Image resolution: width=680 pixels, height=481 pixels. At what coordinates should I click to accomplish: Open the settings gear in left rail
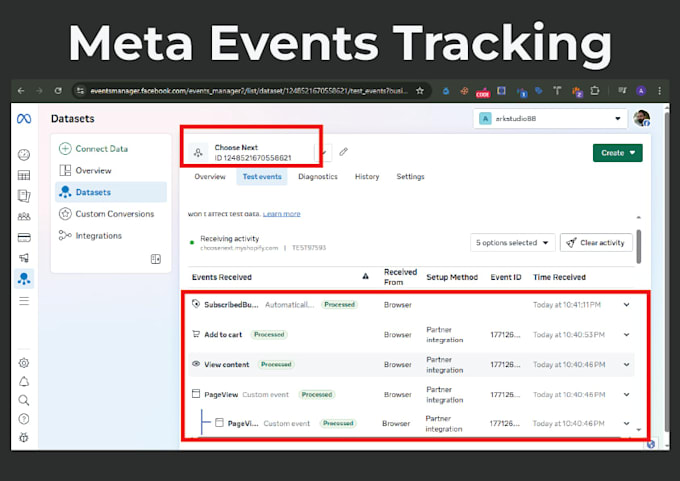pyautogui.click(x=24, y=363)
